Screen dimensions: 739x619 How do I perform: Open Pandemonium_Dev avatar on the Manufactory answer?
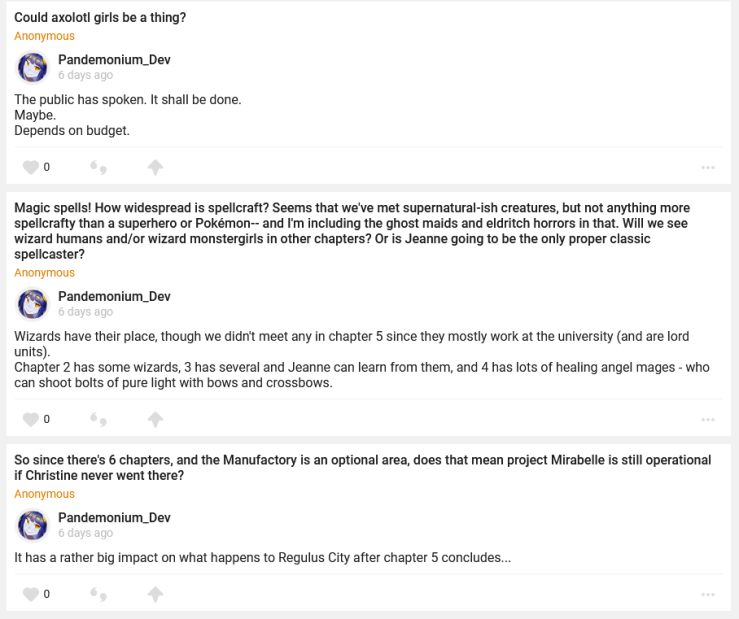tap(33, 524)
